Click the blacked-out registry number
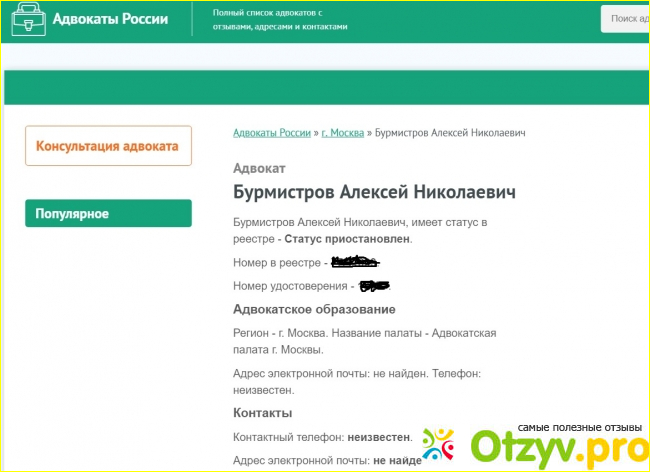Screen dimensions: 650x472 tap(355, 262)
